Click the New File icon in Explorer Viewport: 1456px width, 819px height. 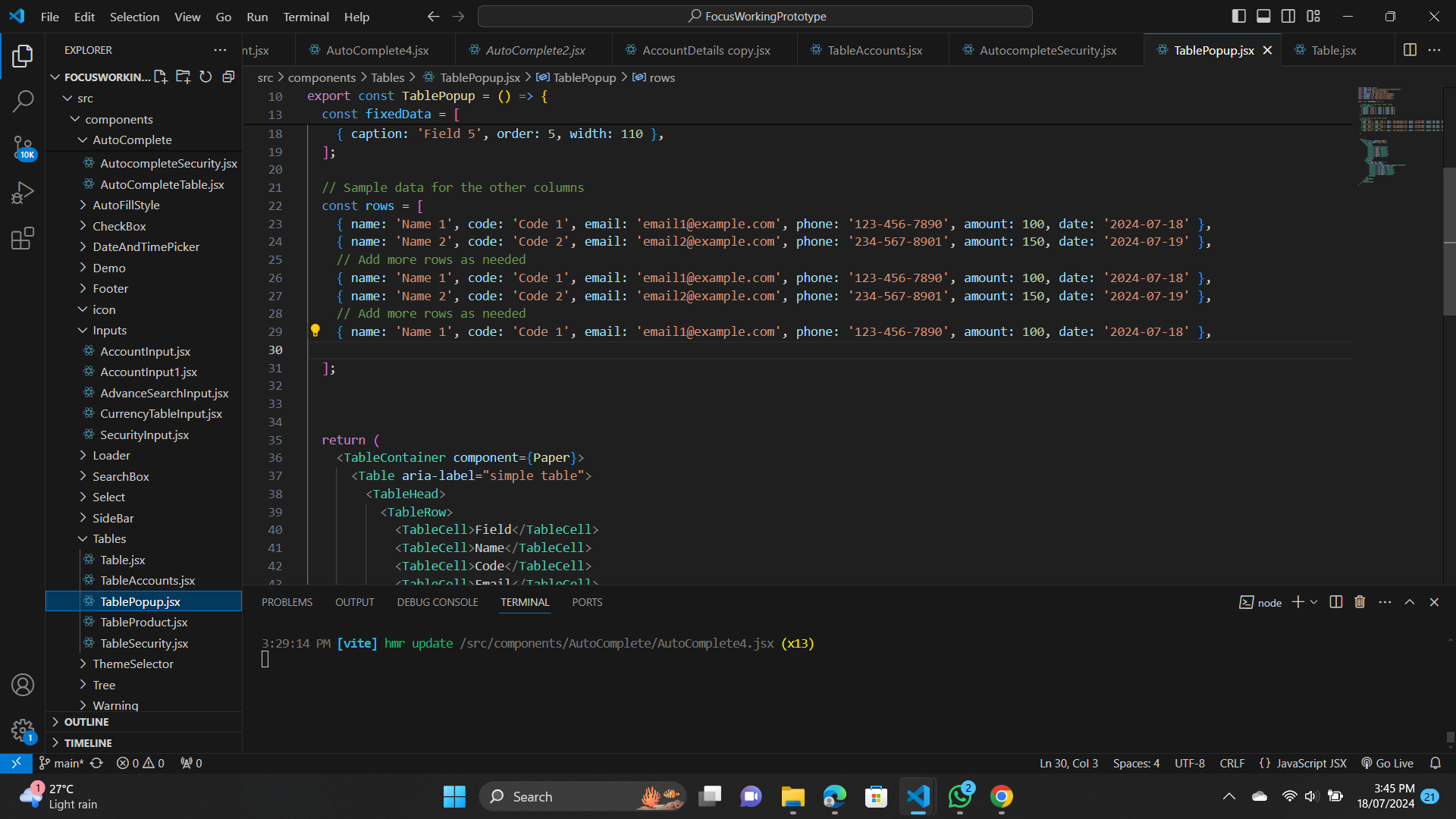[160, 77]
